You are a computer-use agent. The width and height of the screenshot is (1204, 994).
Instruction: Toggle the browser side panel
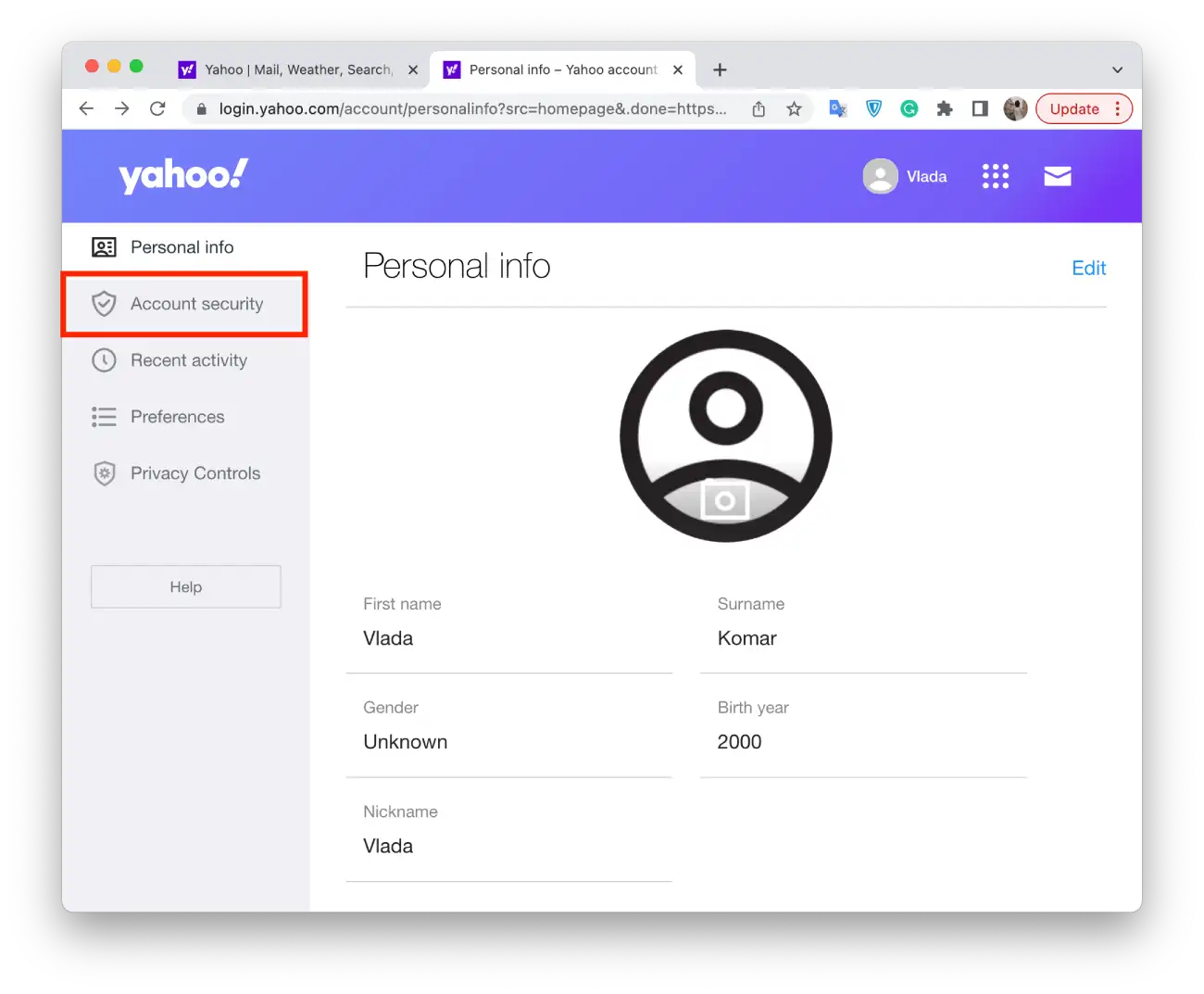click(x=980, y=108)
